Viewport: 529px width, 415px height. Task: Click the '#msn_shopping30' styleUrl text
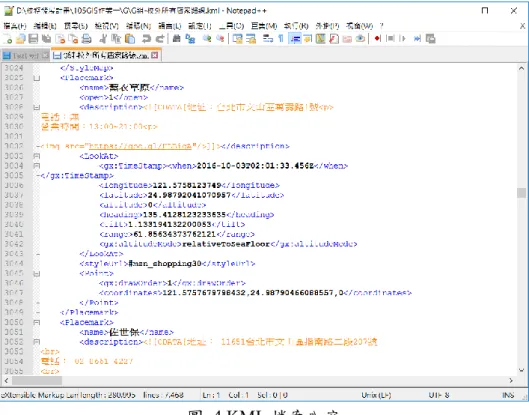point(165,264)
